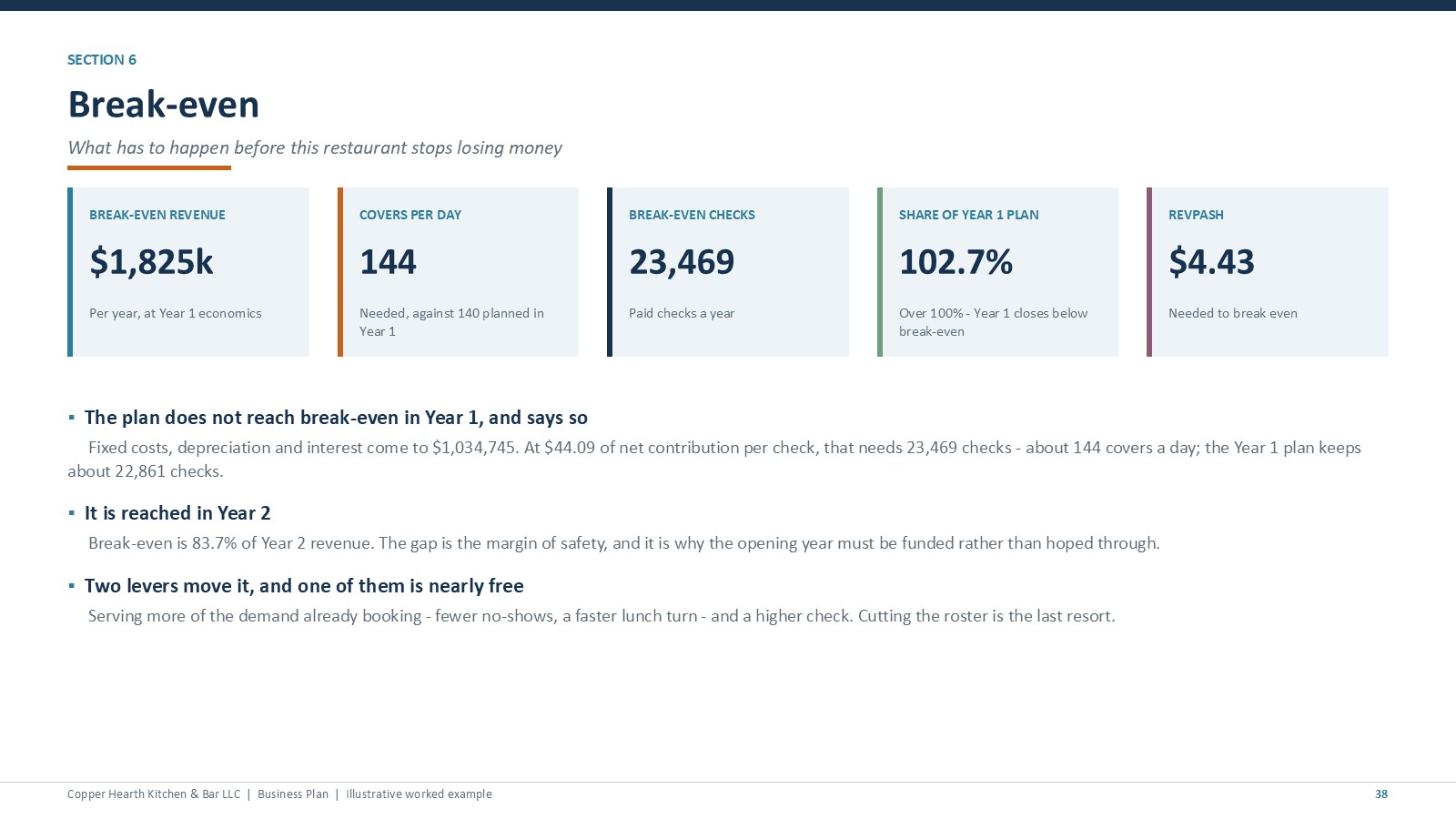Select the 'Break-even' slide title
1456x819 pixels.
(x=164, y=105)
